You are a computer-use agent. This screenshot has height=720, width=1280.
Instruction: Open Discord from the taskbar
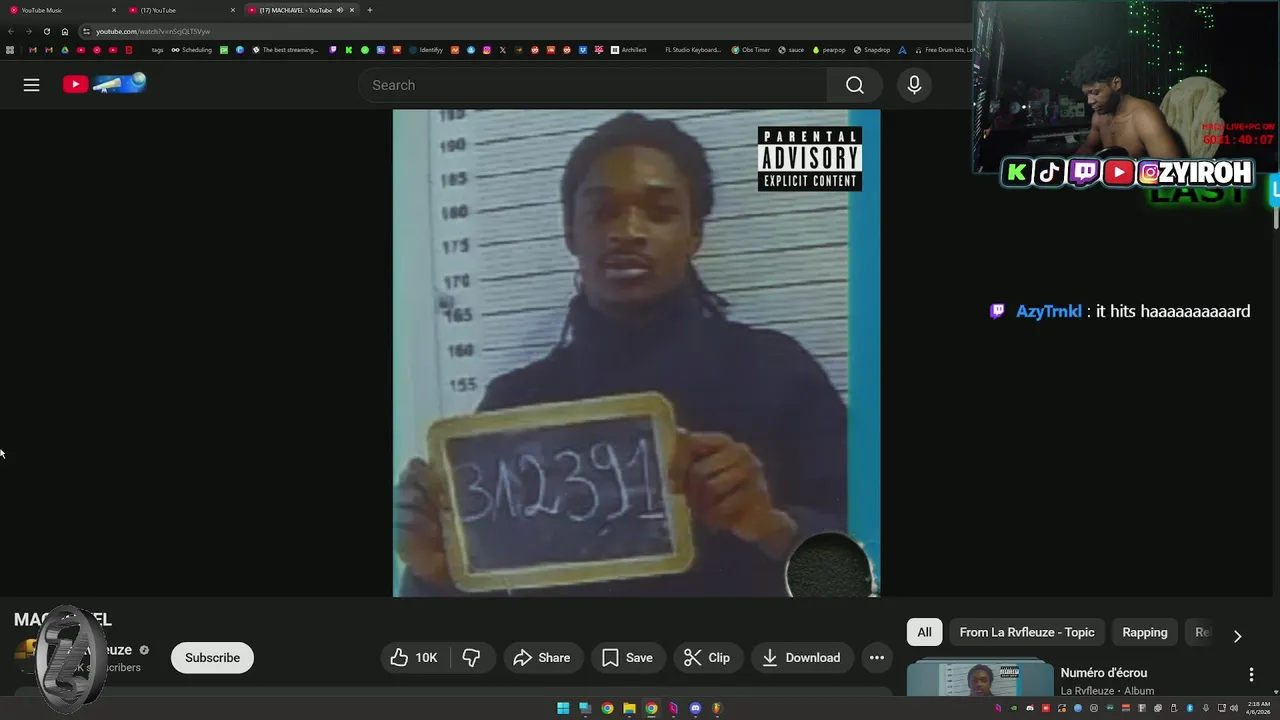(695, 709)
